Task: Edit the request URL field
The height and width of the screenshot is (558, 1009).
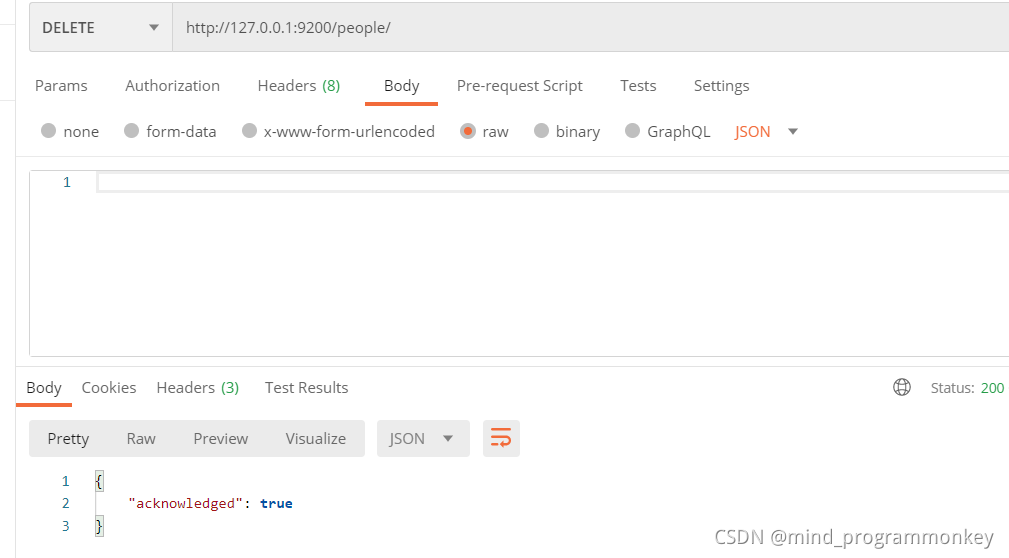Action: [591, 28]
